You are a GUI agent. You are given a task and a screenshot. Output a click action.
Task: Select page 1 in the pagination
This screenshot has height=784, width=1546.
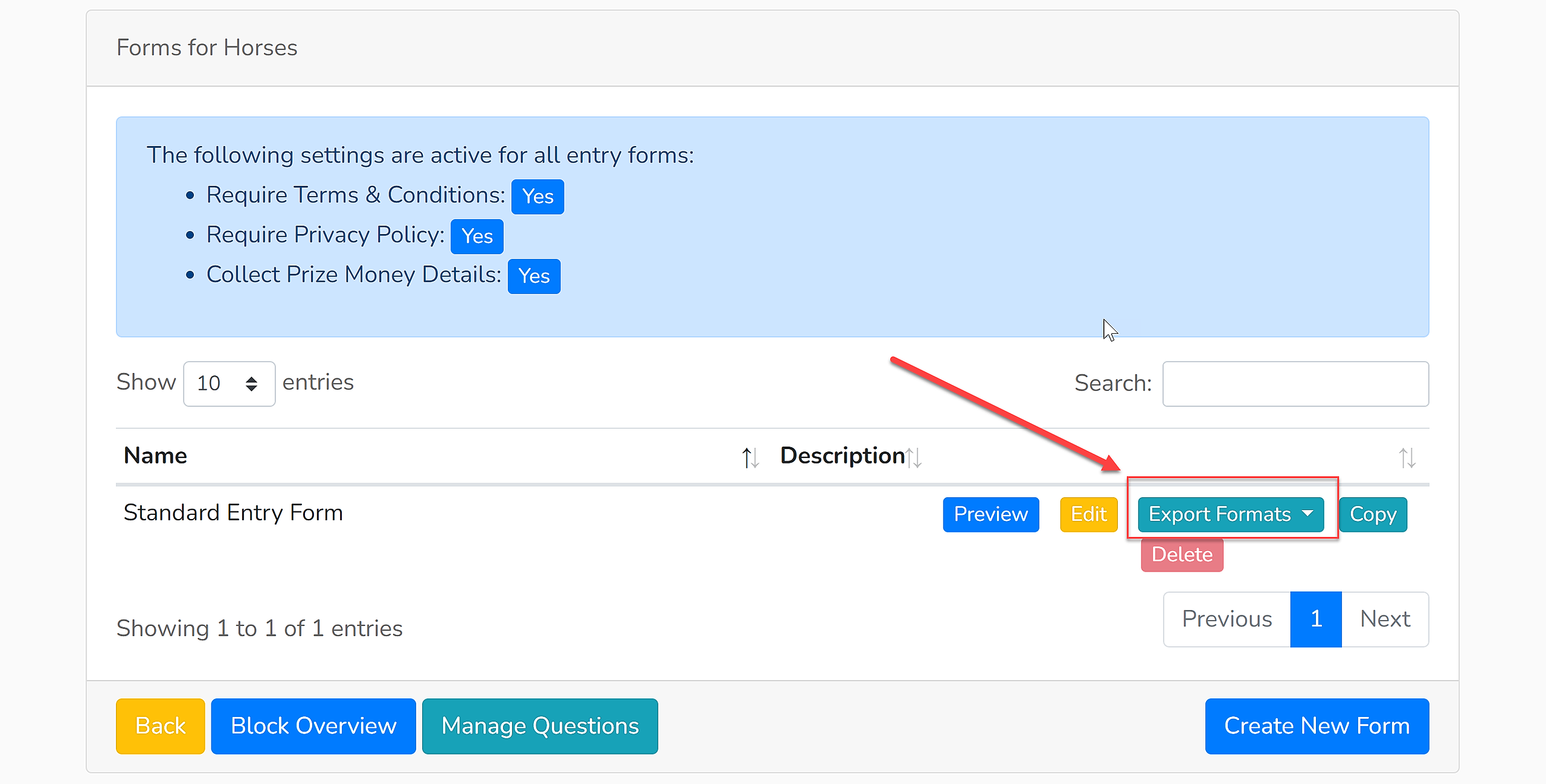click(x=1317, y=619)
